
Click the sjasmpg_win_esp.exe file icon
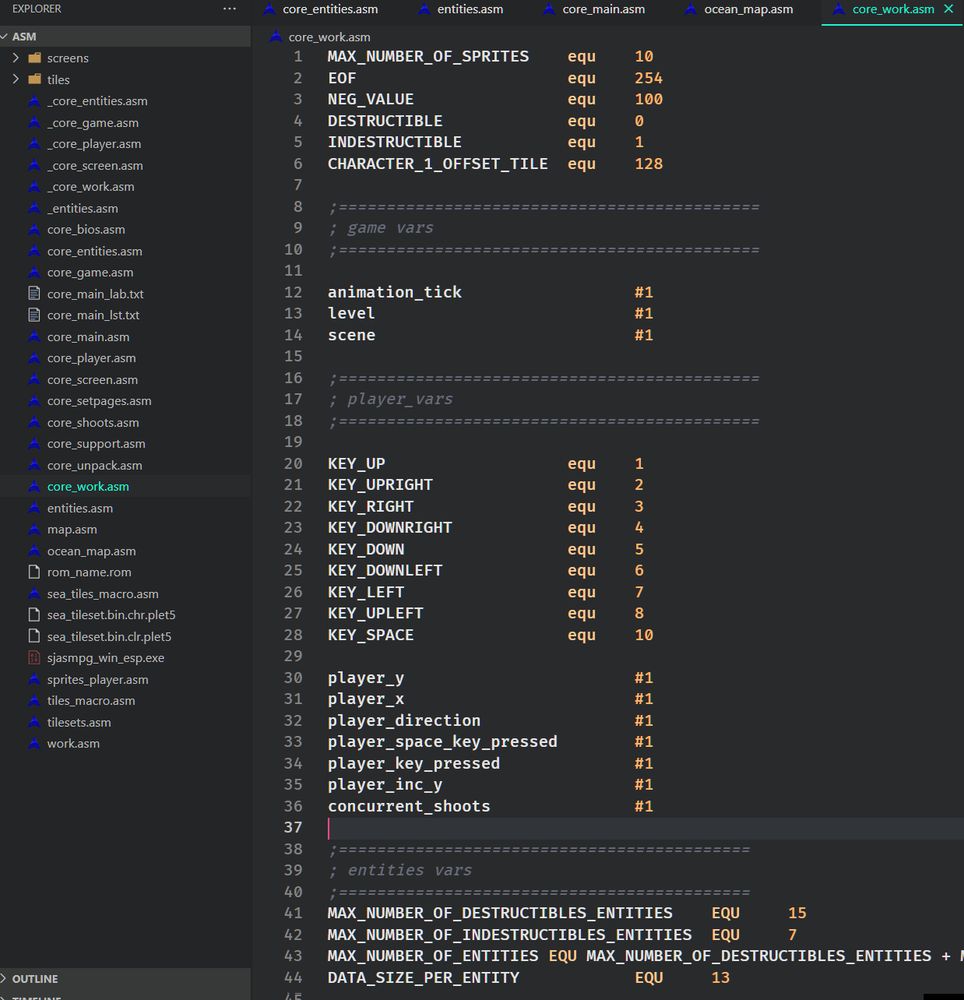[x=35, y=658]
